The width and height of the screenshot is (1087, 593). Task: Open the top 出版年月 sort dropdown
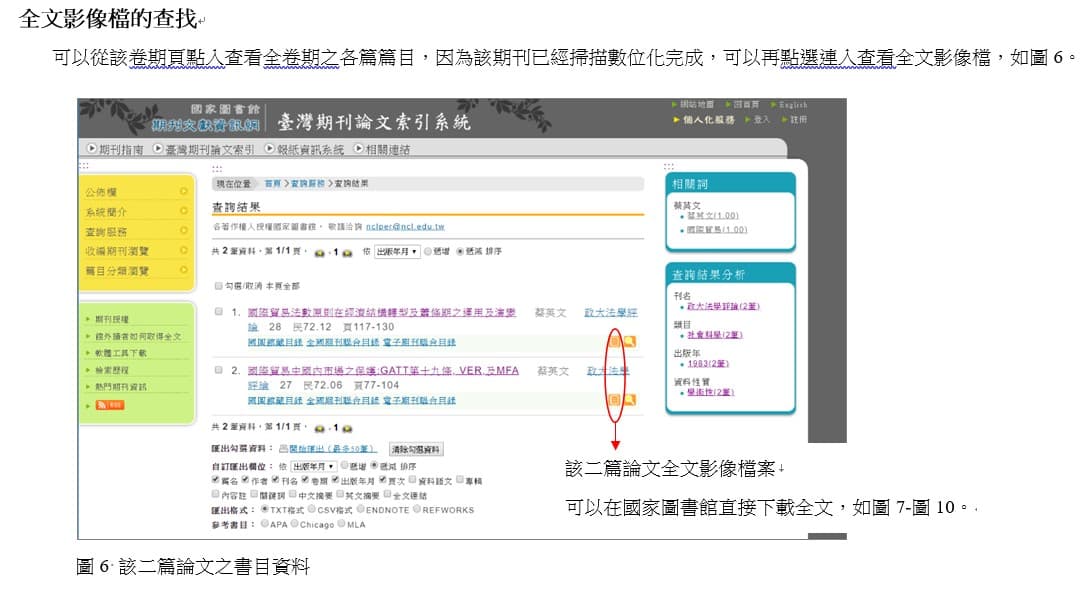pos(397,252)
